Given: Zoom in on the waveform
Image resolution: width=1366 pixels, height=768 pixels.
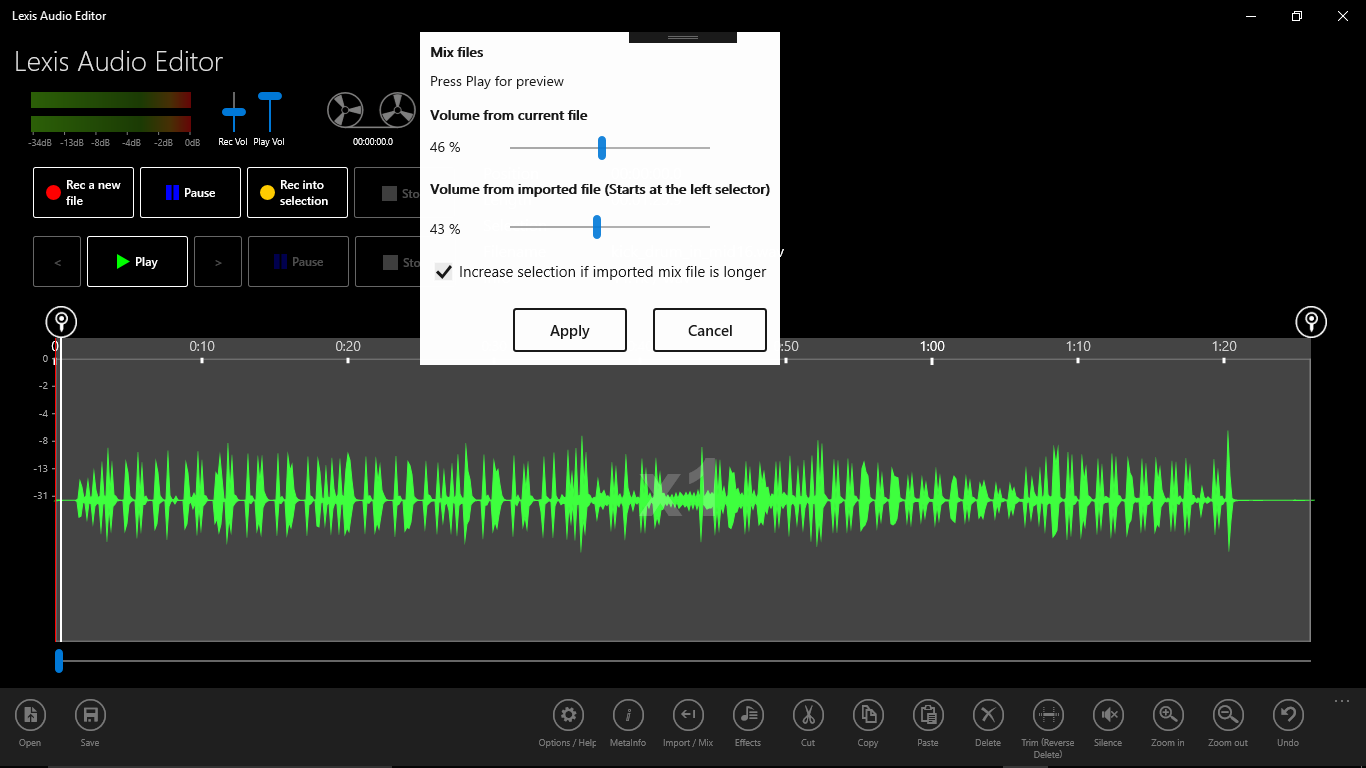Looking at the screenshot, I should point(1168,715).
